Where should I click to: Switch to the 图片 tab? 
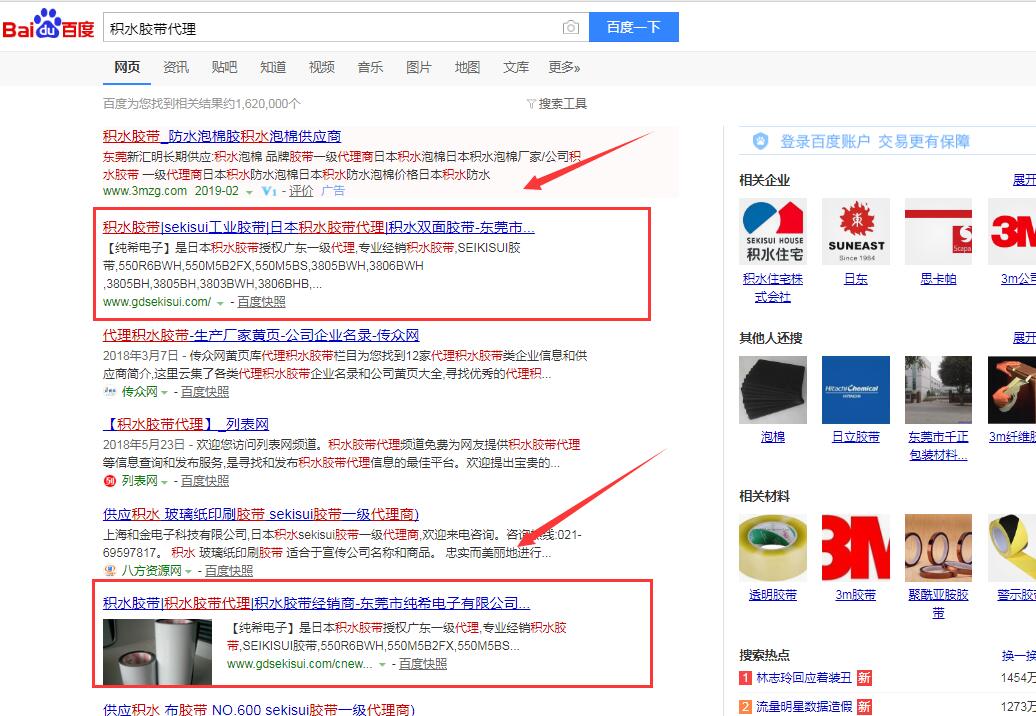coord(419,67)
